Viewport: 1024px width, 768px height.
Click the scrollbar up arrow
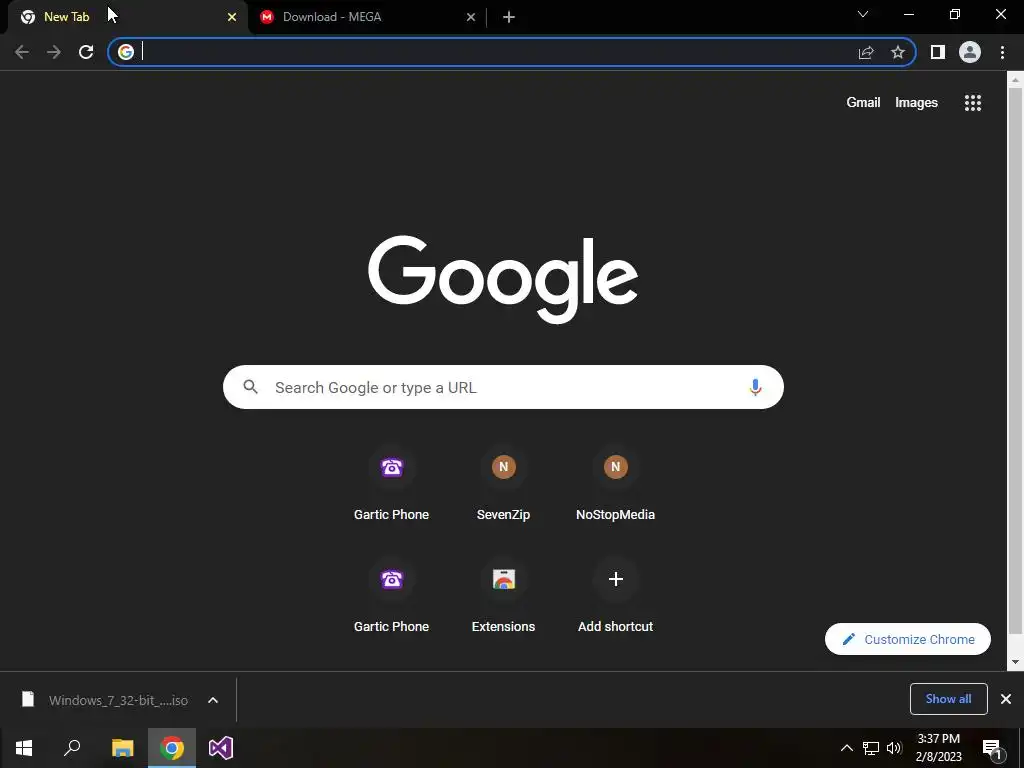point(1015,80)
